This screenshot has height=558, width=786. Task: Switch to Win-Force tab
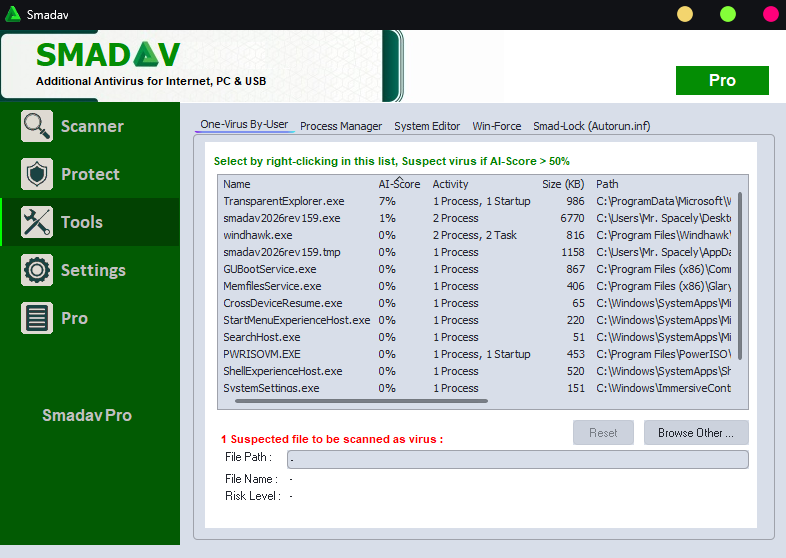pyautogui.click(x=497, y=126)
